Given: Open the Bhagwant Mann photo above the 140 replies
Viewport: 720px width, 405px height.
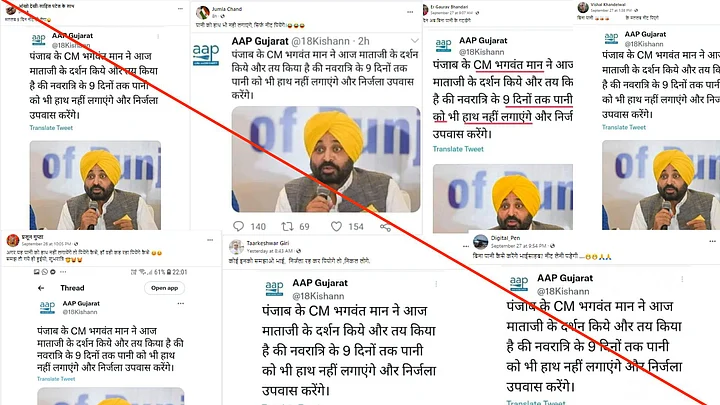Looking at the screenshot, I should click(326, 159).
